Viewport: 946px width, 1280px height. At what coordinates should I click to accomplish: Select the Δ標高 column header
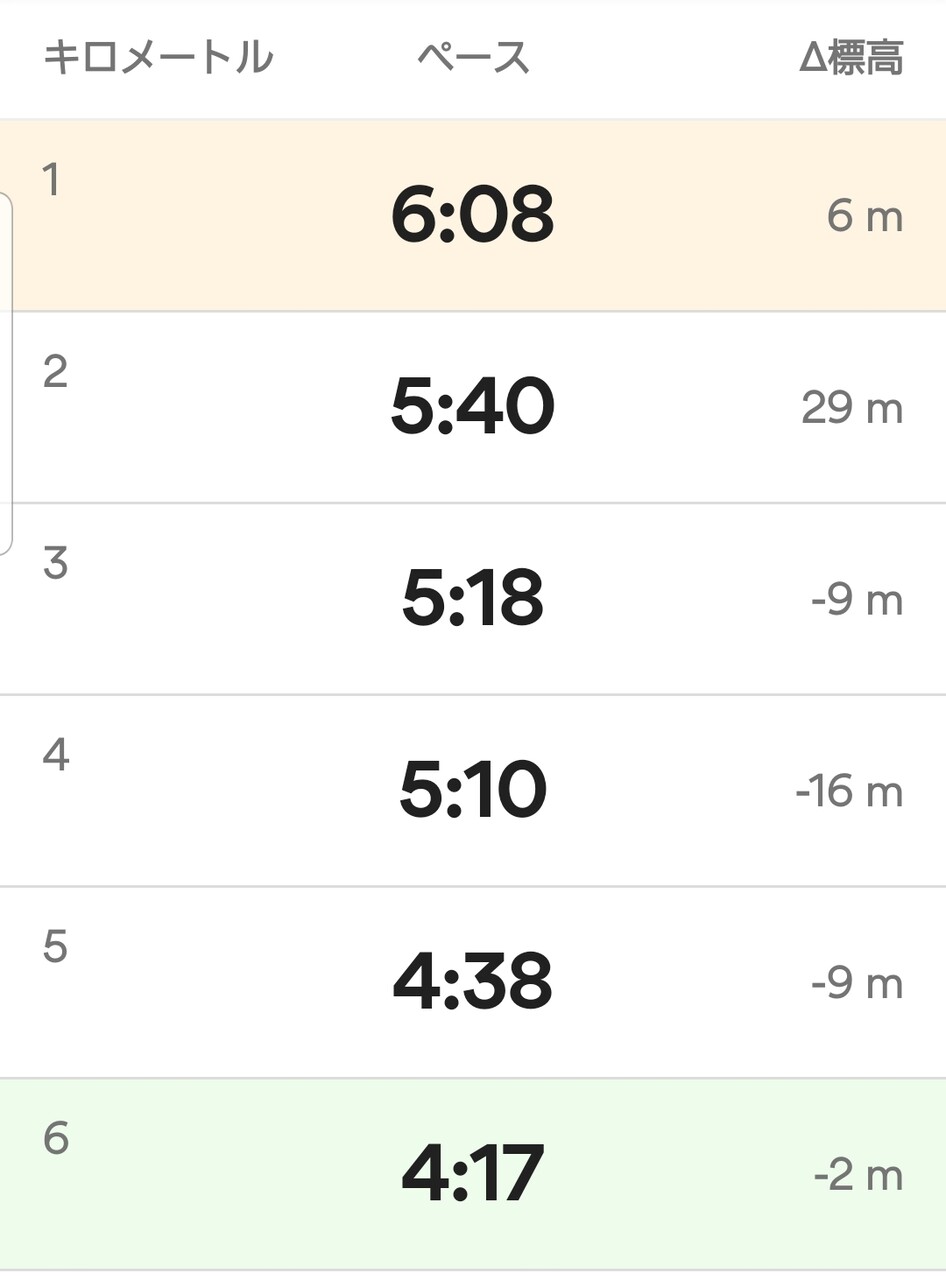pos(852,58)
